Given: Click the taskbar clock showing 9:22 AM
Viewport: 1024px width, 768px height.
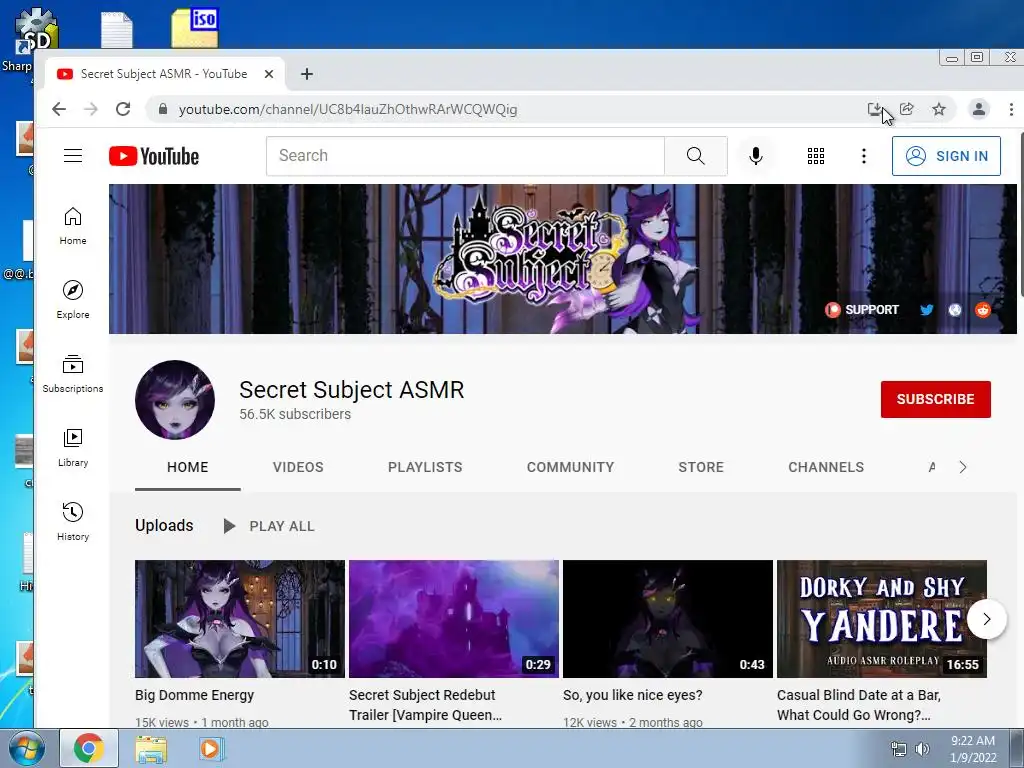Looking at the screenshot, I should tap(973, 749).
